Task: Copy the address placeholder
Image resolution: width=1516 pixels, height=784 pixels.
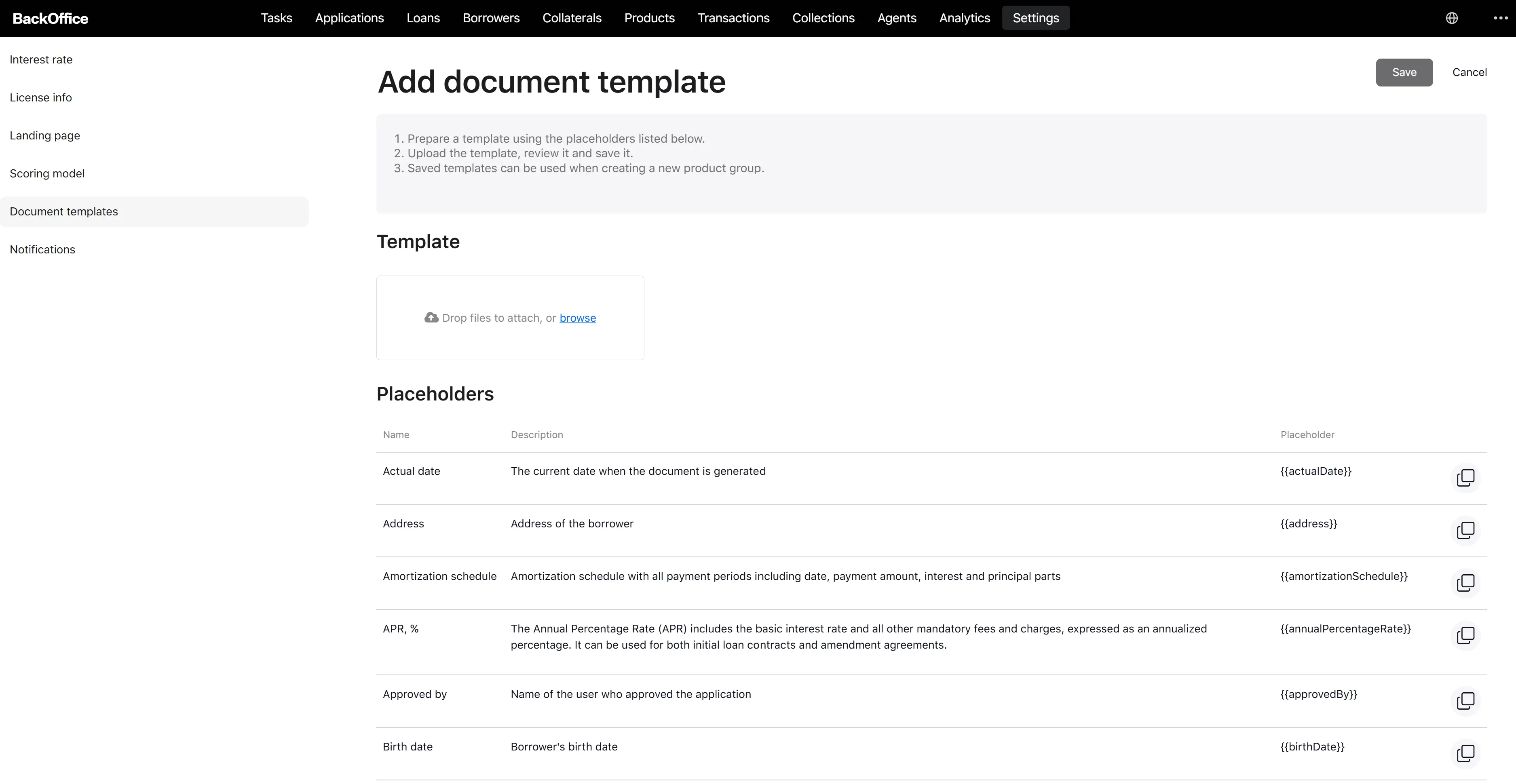Action: [1465, 530]
